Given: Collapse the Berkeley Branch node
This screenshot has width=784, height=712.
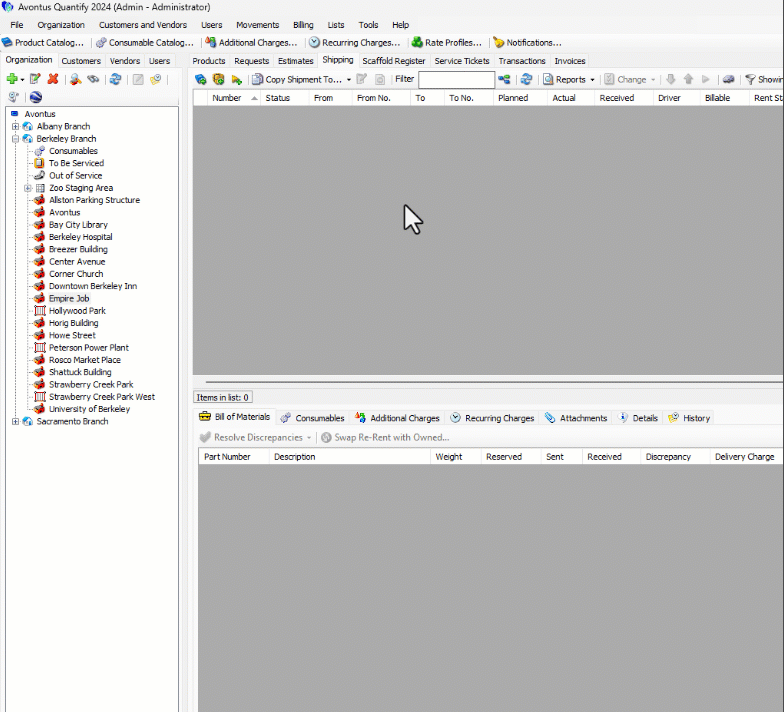Looking at the screenshot, I should (16, 138).
